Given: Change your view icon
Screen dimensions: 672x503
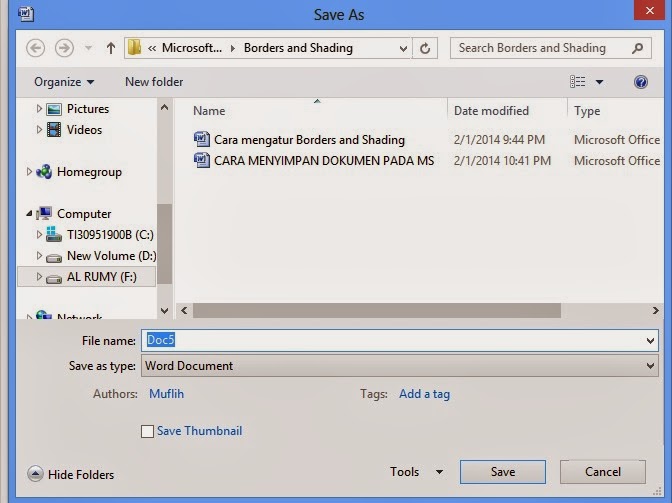Looking at the screenshot, I should point(578,81).
